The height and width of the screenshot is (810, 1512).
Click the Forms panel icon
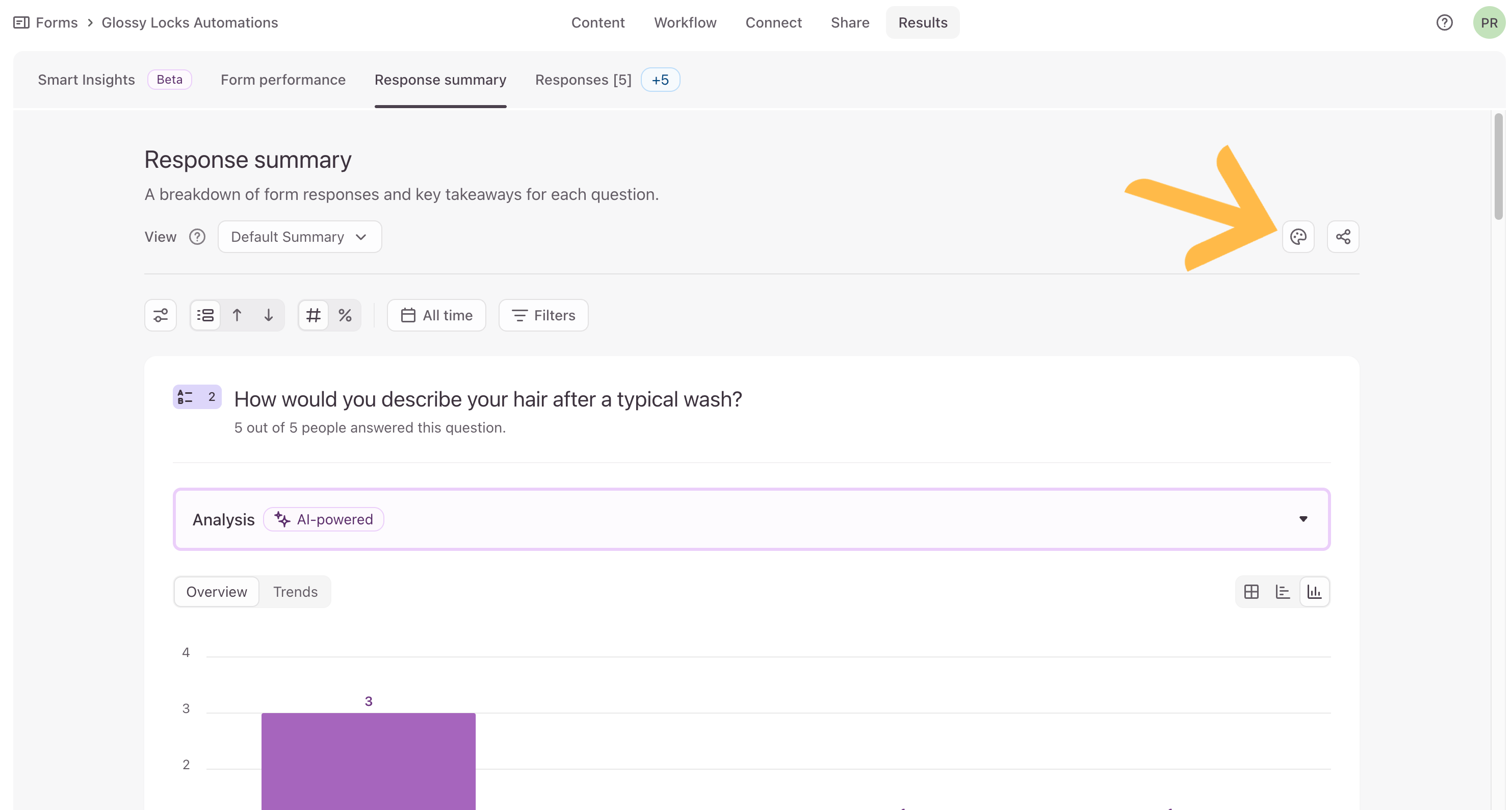pyautogui.click(x=21, y=22)
